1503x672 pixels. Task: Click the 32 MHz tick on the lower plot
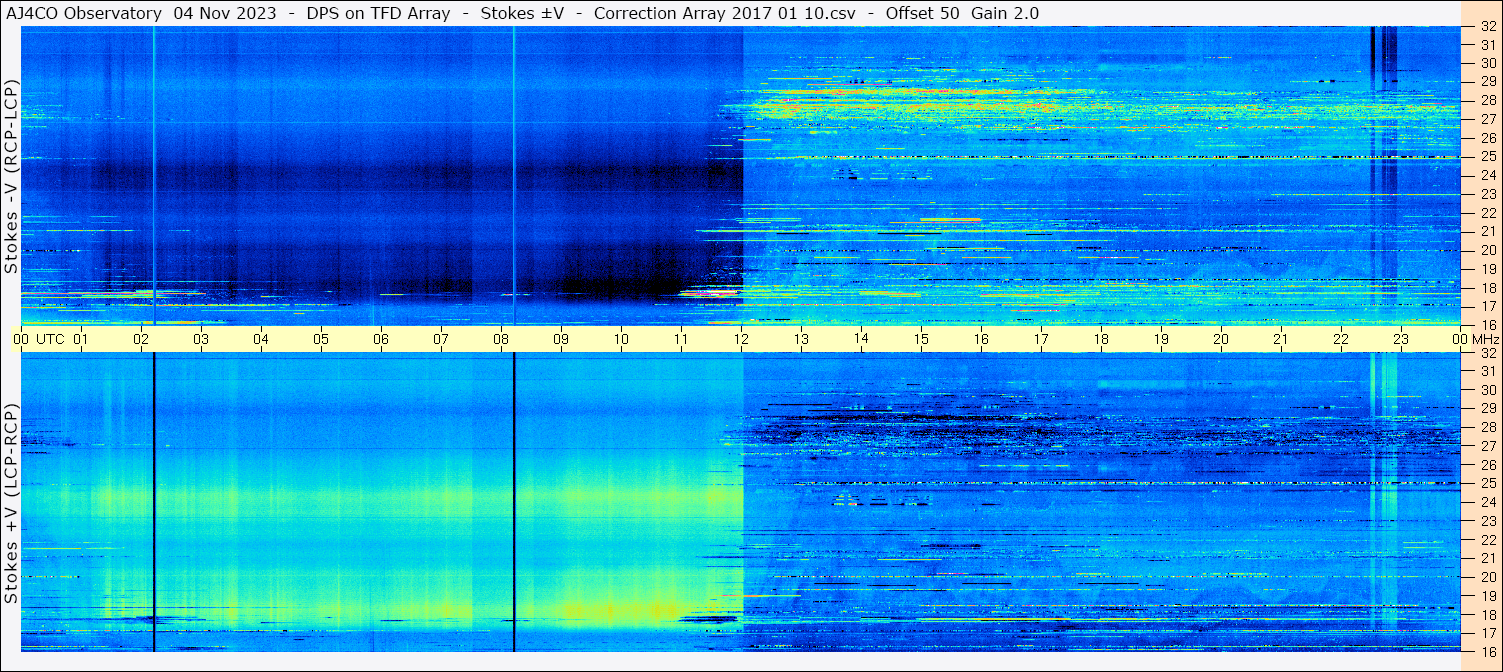(1487, 353)
